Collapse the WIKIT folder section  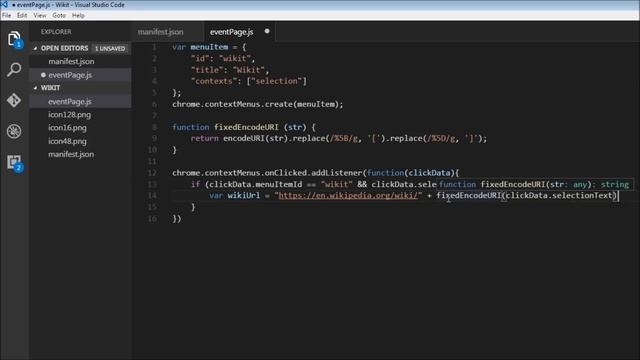(36, 88)
